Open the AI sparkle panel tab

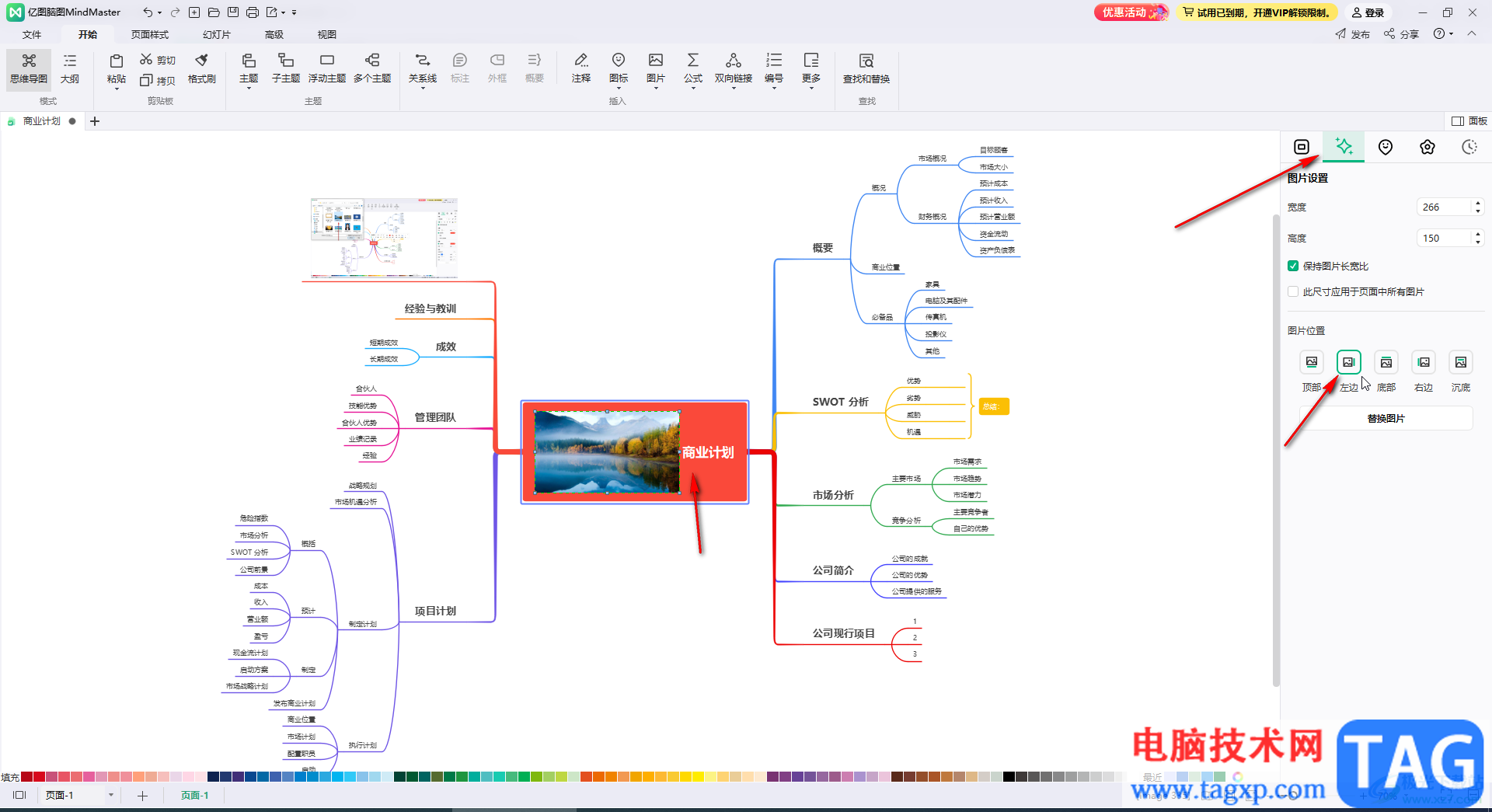click(x=1344, y=147)
